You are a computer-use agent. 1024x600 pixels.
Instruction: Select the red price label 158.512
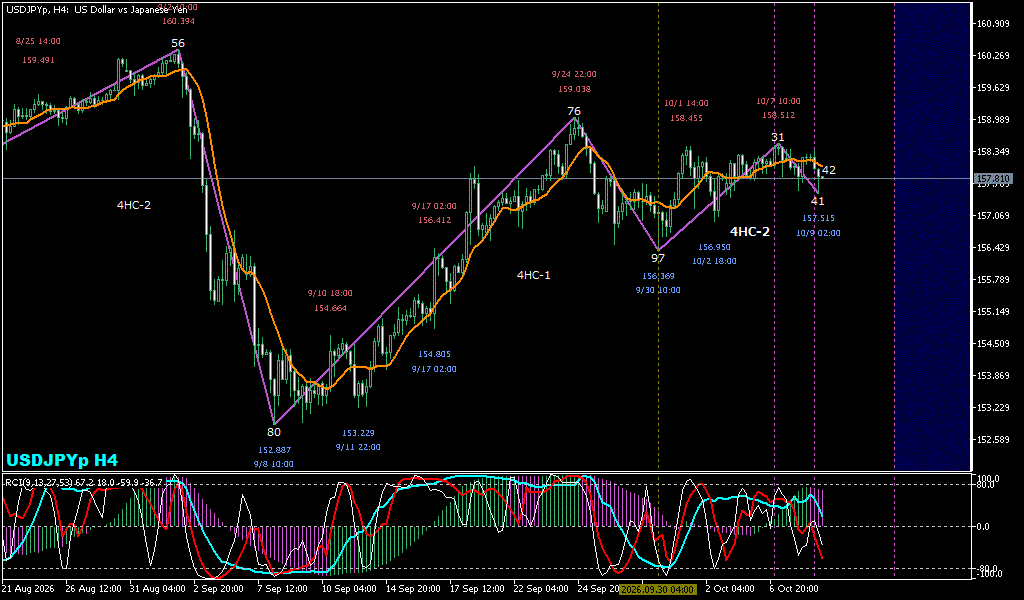tap(778, 116)
